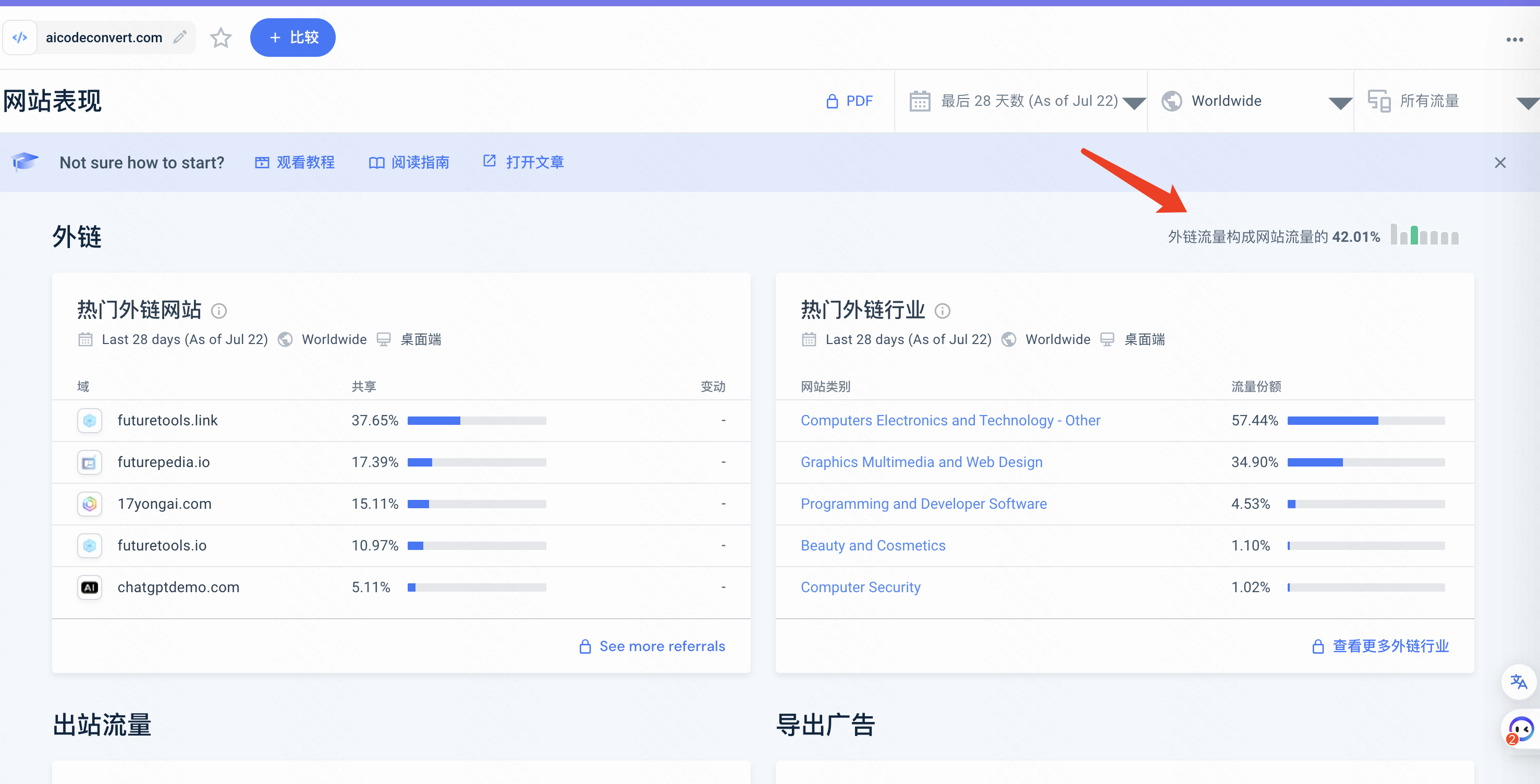The height and width of the screenshot is (784, 1540).
Task: Select the chatgptdemo.com domain text
Action: [x=178, y=587]
